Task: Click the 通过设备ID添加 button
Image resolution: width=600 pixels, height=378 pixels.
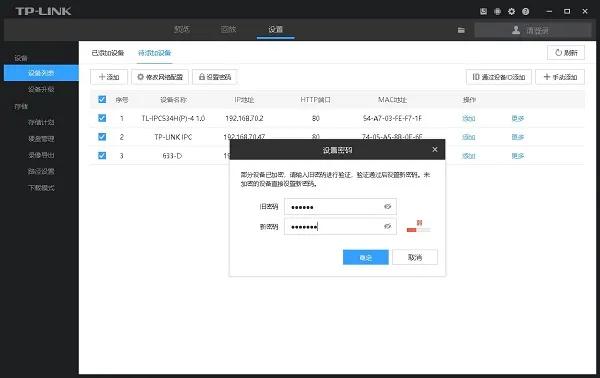Action: coord(499,77)
